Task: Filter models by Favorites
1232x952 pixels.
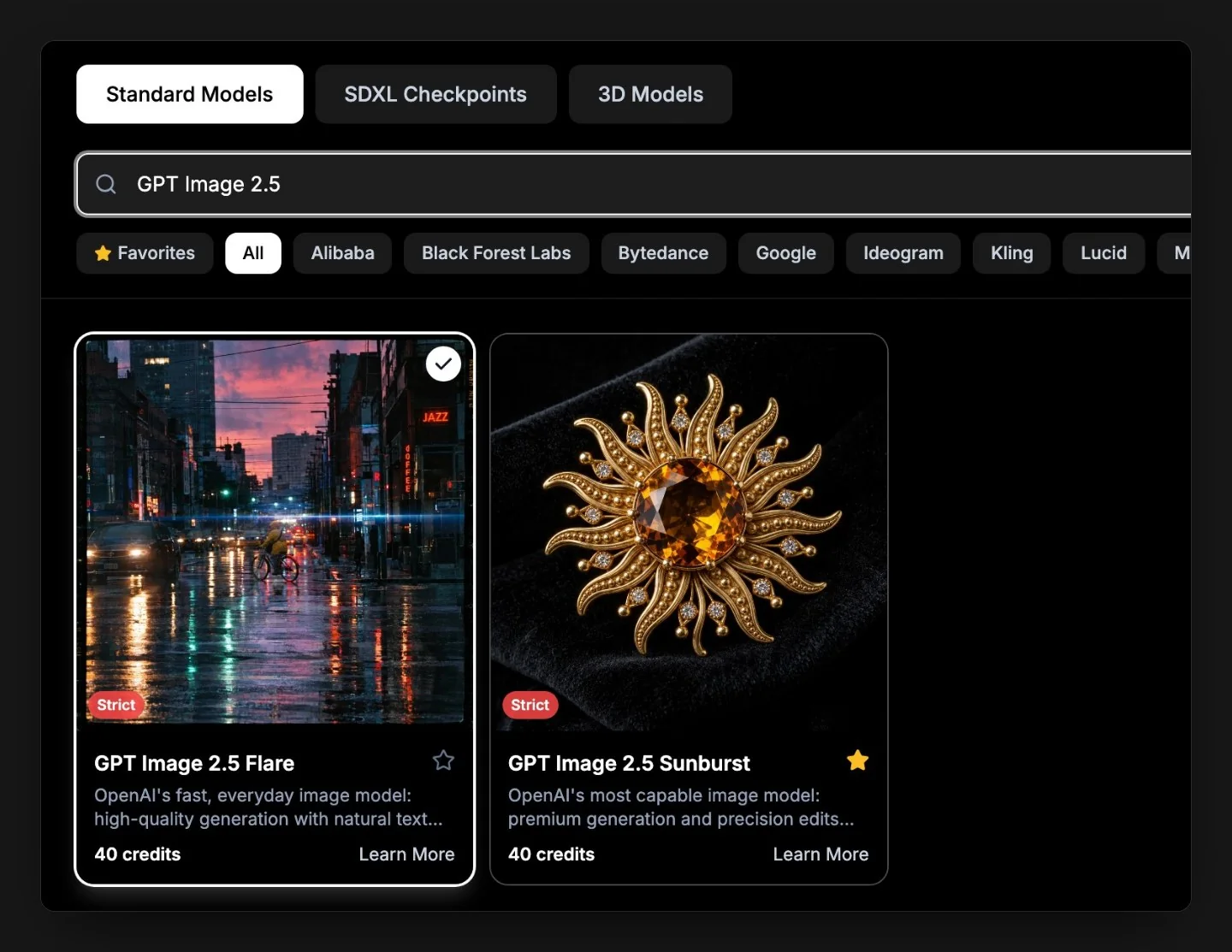Action: pos(145,253)
